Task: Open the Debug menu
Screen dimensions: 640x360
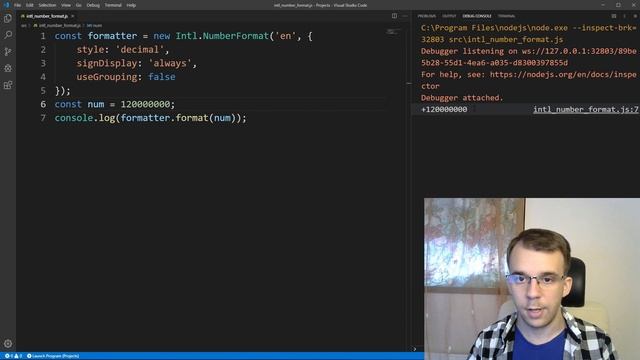Action: click(x=93, y=5)
